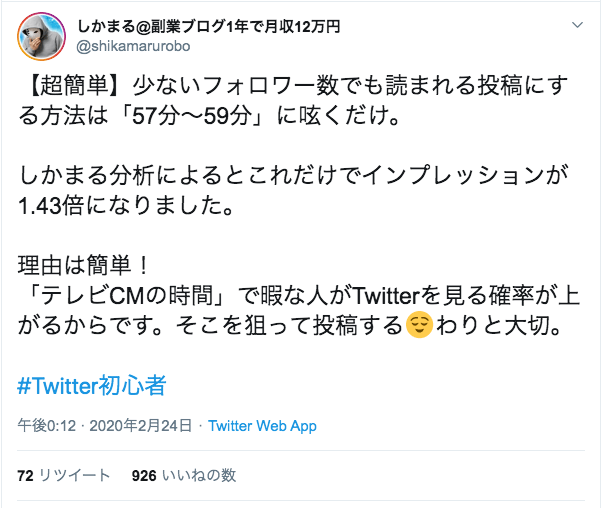
Task: Click the retweet count number 72
Action: tap(26, 476)
